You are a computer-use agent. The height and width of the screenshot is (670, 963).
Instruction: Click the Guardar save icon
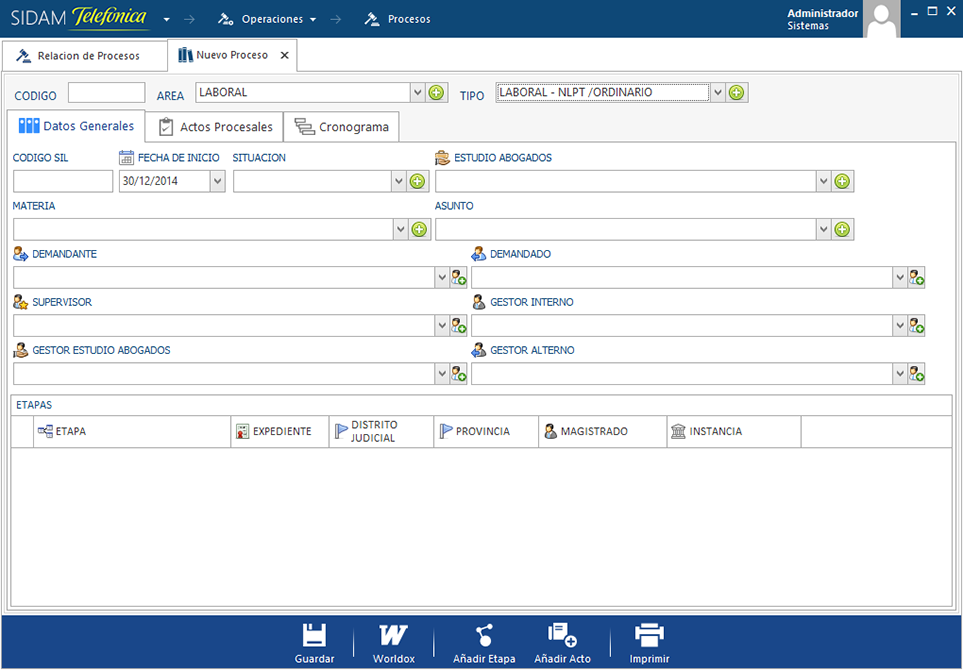314,636
